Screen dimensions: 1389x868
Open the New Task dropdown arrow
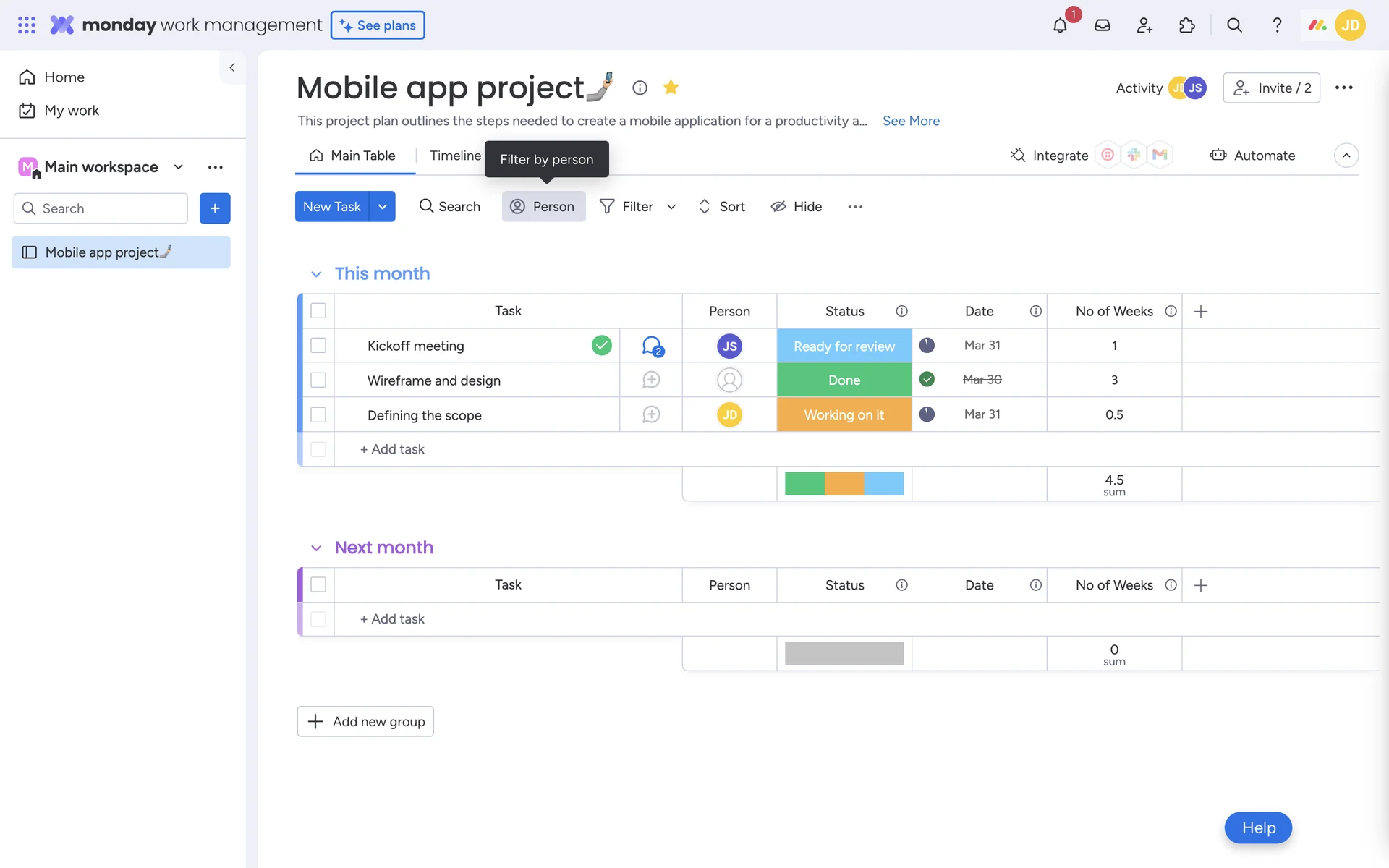pyautogui.click(x=382, y=207)
